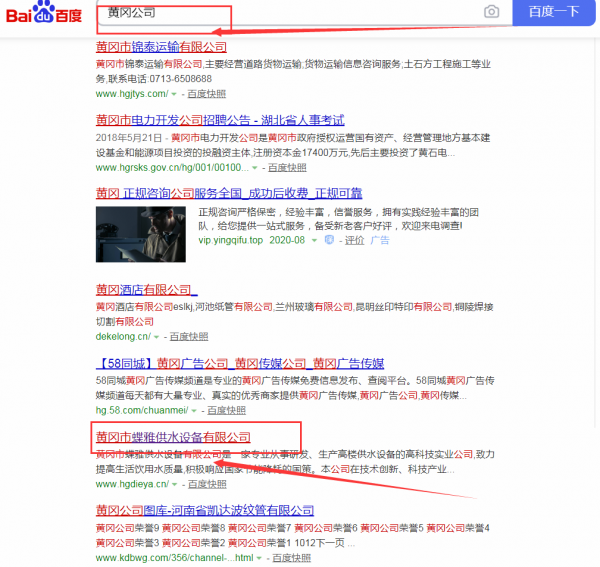
Task: Expand dropdown arrow next to www.hgdieya.cn
Action: (177, 484)
